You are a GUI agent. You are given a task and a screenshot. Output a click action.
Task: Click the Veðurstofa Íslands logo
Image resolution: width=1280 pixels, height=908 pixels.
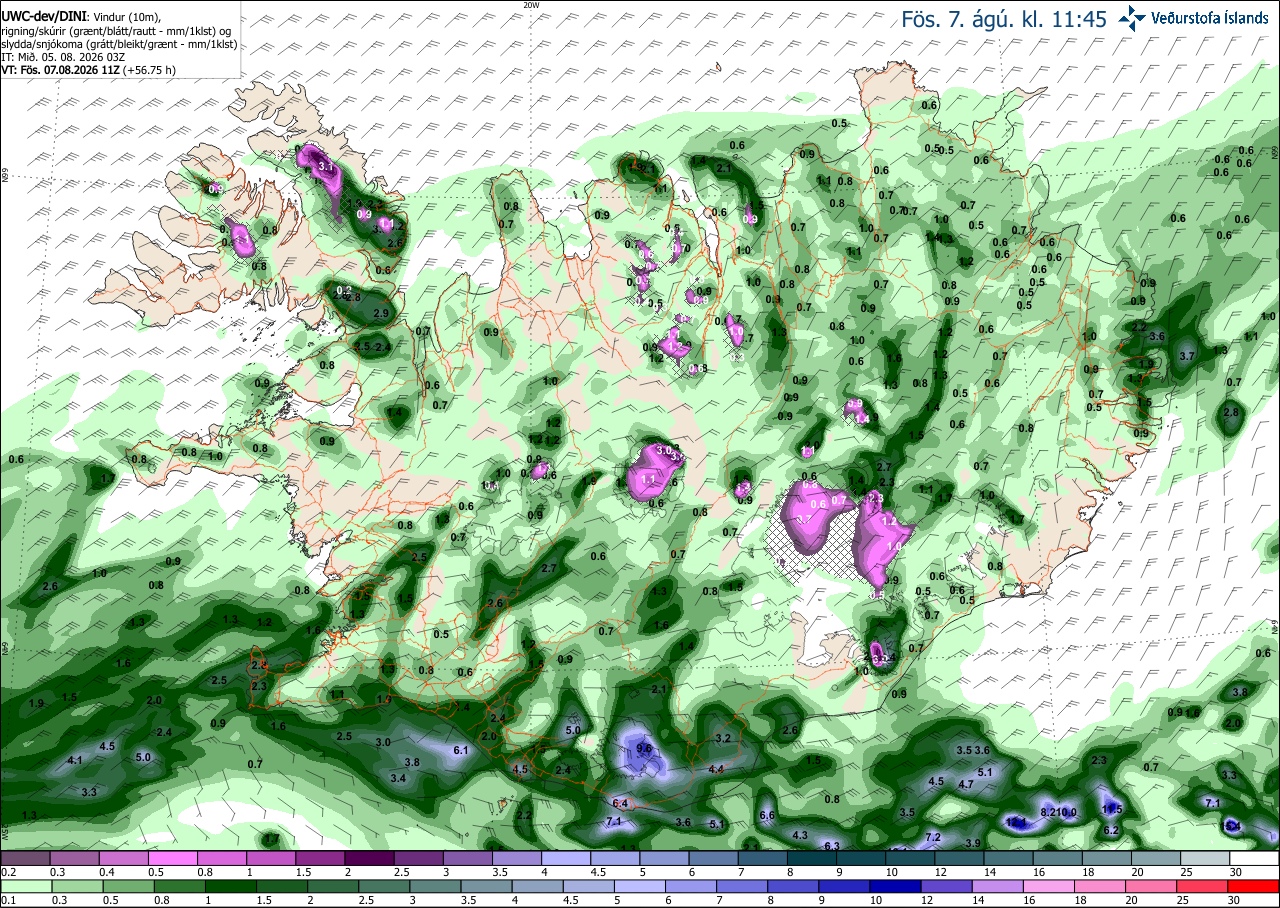tap(1193, 18)
